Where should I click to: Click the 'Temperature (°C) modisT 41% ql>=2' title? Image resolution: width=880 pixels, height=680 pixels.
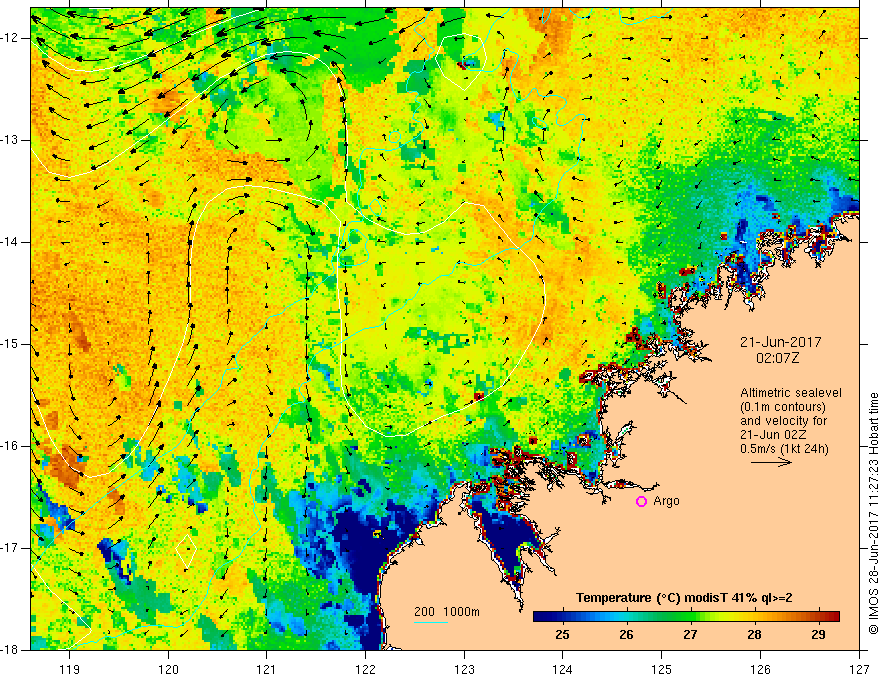[x=684, y=598]
